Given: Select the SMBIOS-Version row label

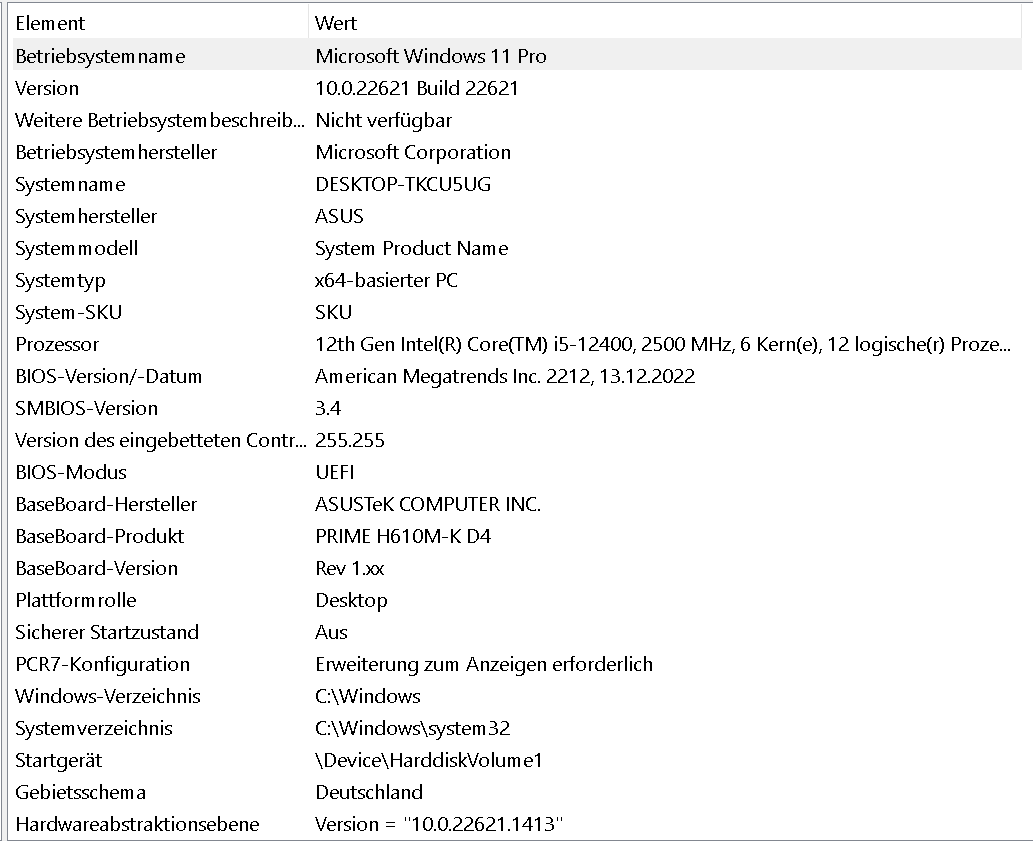Looking at the screenshot, I should [x=86, y=408].
